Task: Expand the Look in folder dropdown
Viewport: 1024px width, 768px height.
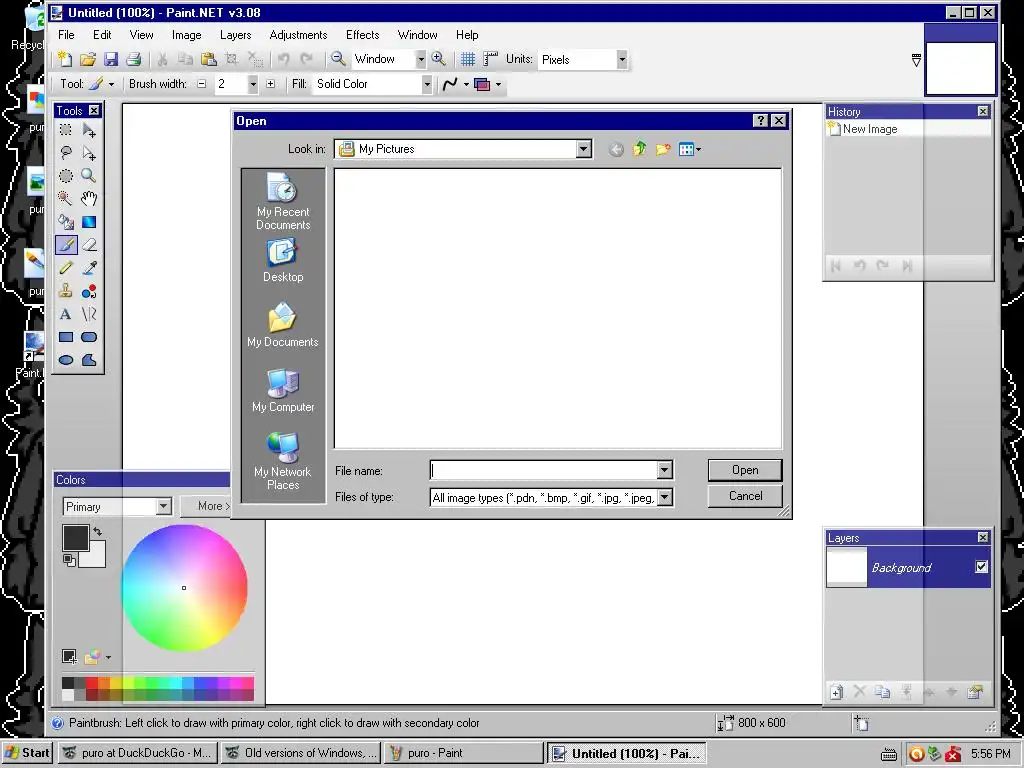Action: tap(584, 149)
